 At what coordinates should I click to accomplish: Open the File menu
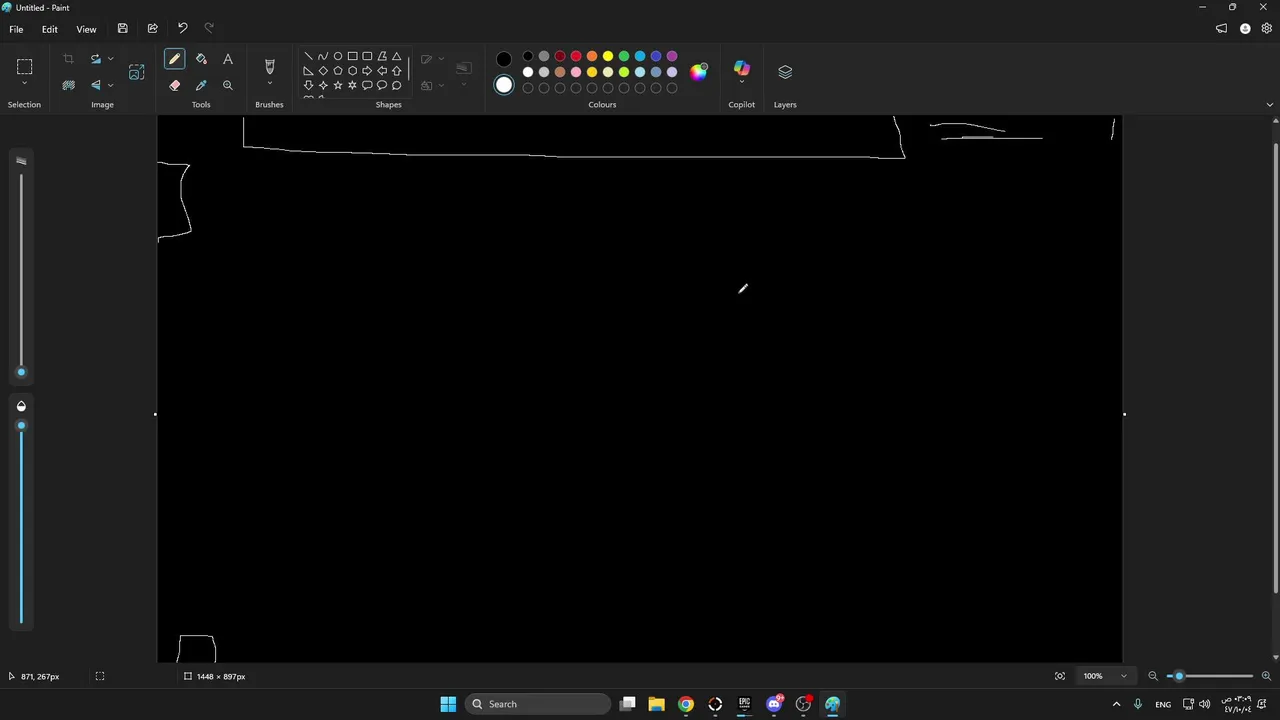pos(16,29)
